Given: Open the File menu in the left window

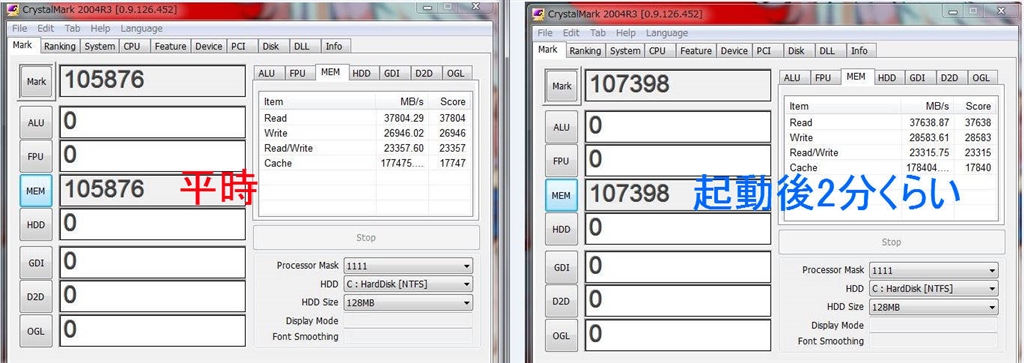Looking at the screenshot, I should pyautogui.click(x=19, y=29).
